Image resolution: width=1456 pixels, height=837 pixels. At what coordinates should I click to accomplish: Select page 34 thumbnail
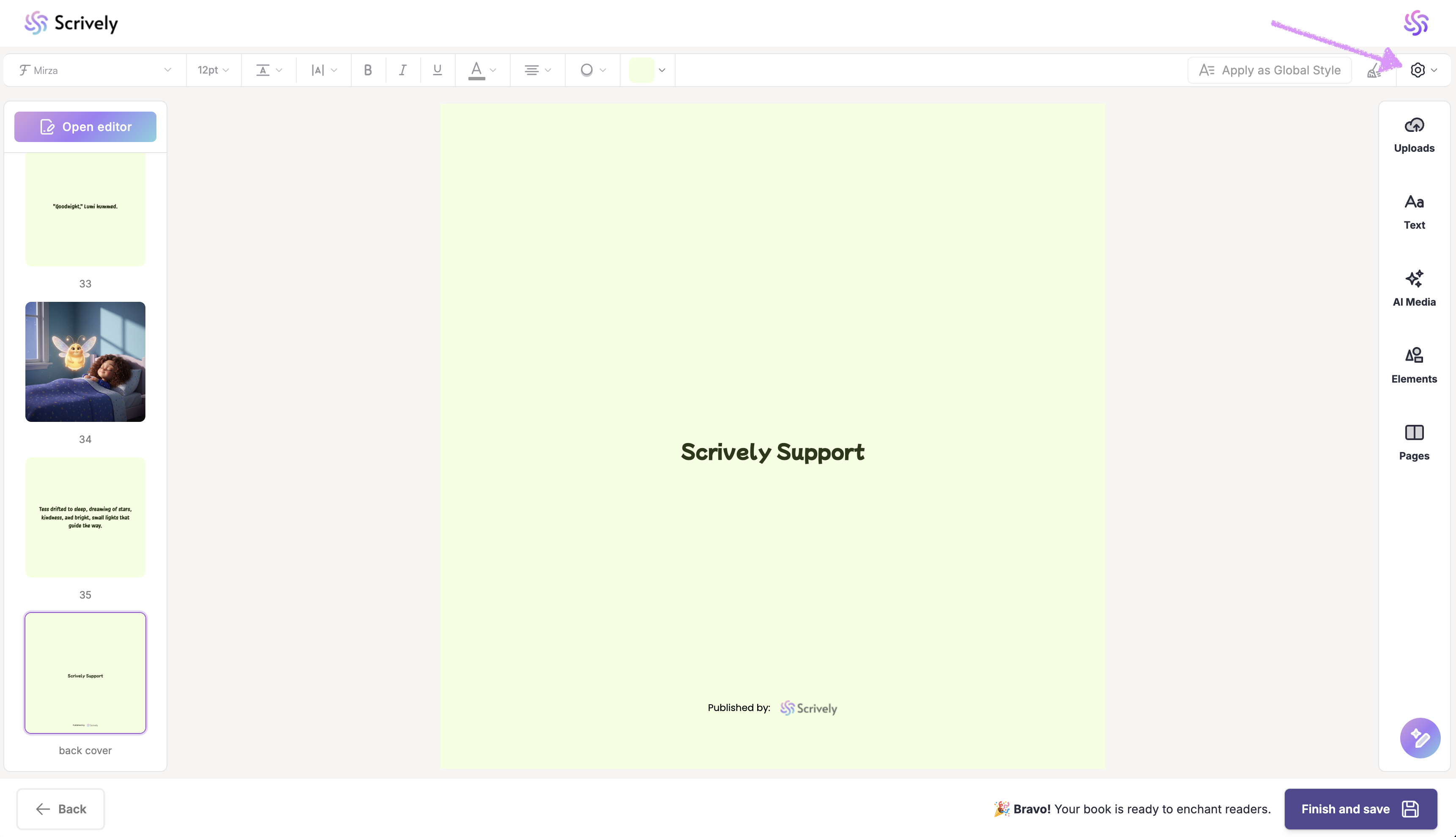click(85, 361)
